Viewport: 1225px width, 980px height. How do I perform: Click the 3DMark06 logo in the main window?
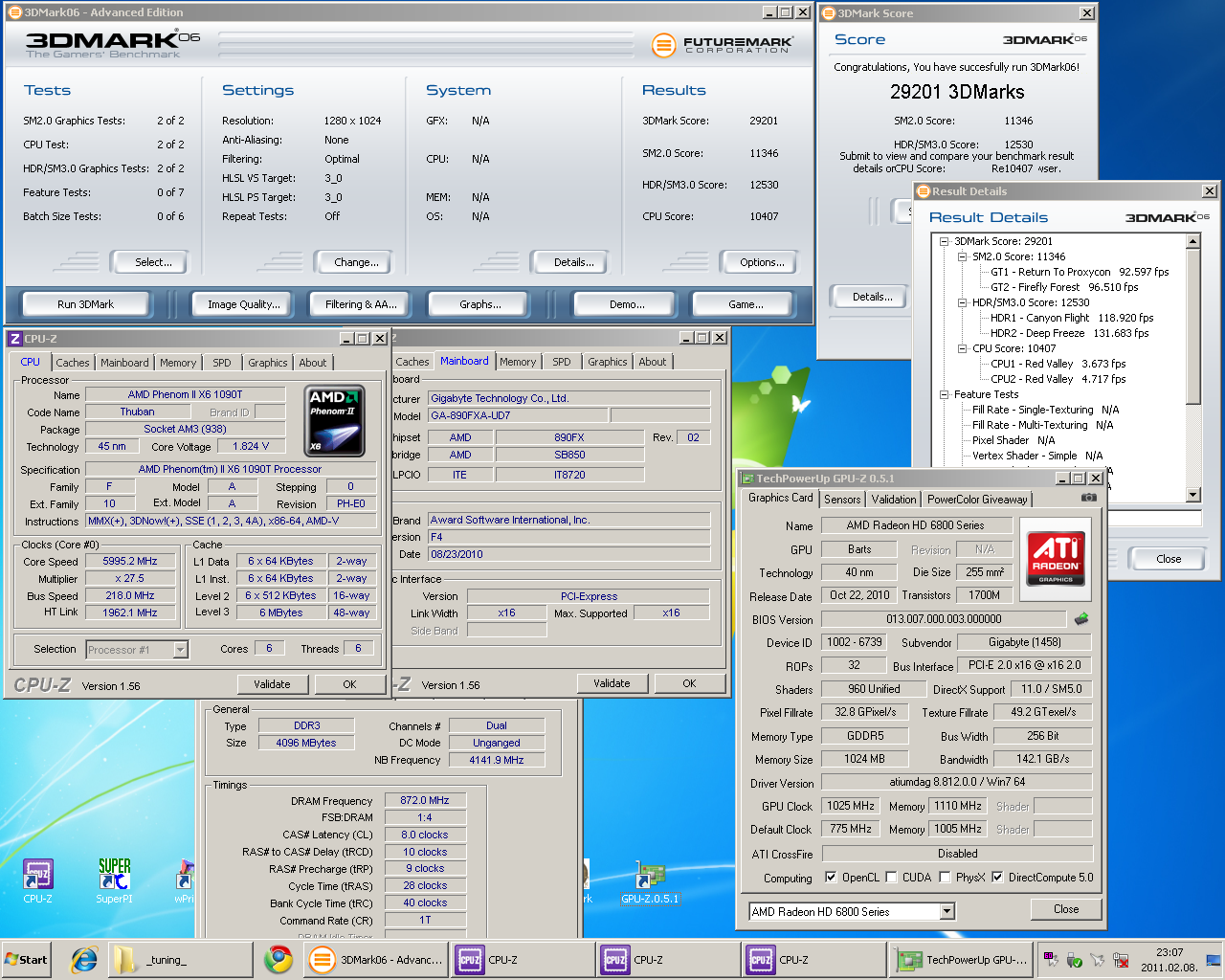point(113,43)
